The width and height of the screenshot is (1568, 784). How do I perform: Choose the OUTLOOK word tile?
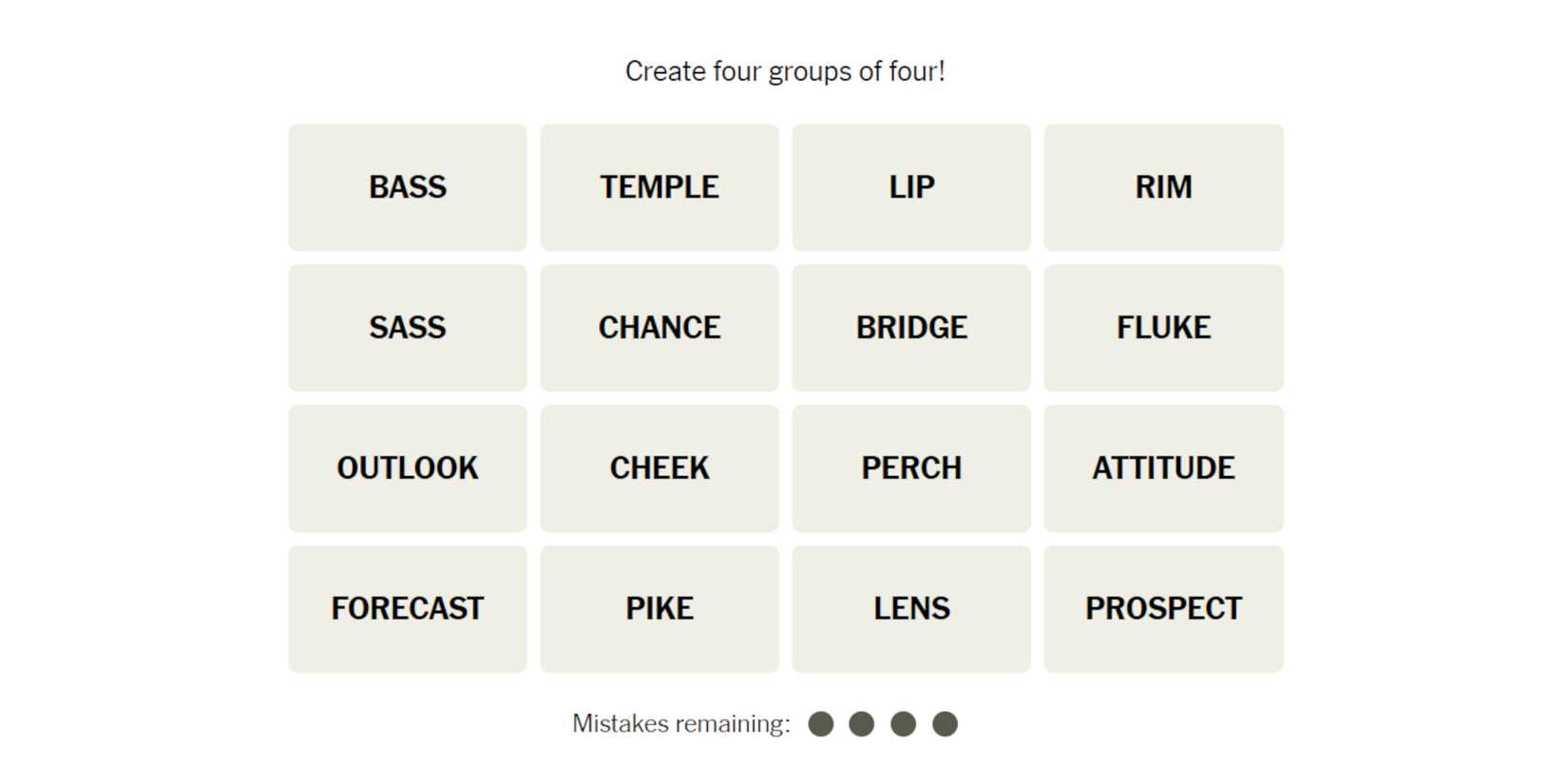coord(408,468)
